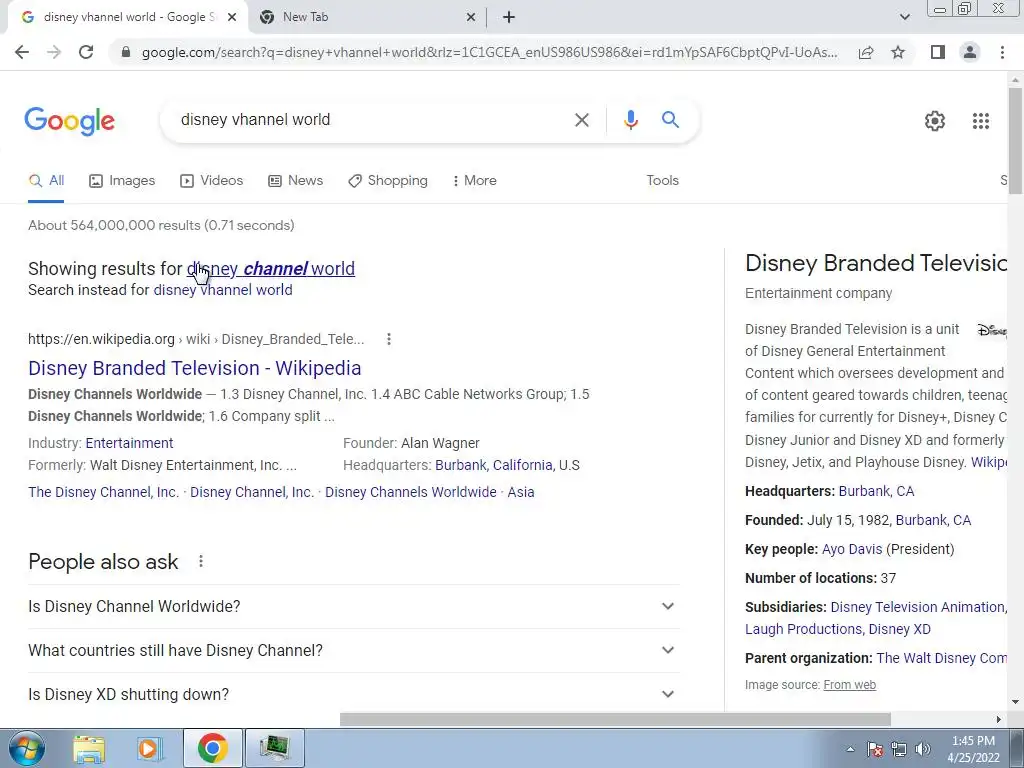
Task: Click into the Google search box
Action: 372,120
